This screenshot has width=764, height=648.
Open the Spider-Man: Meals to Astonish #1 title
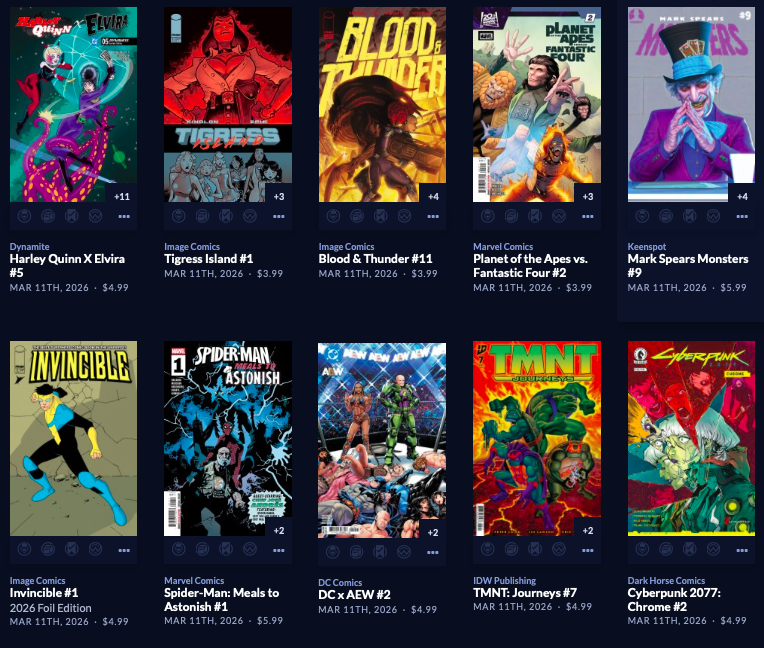(222, 600)
